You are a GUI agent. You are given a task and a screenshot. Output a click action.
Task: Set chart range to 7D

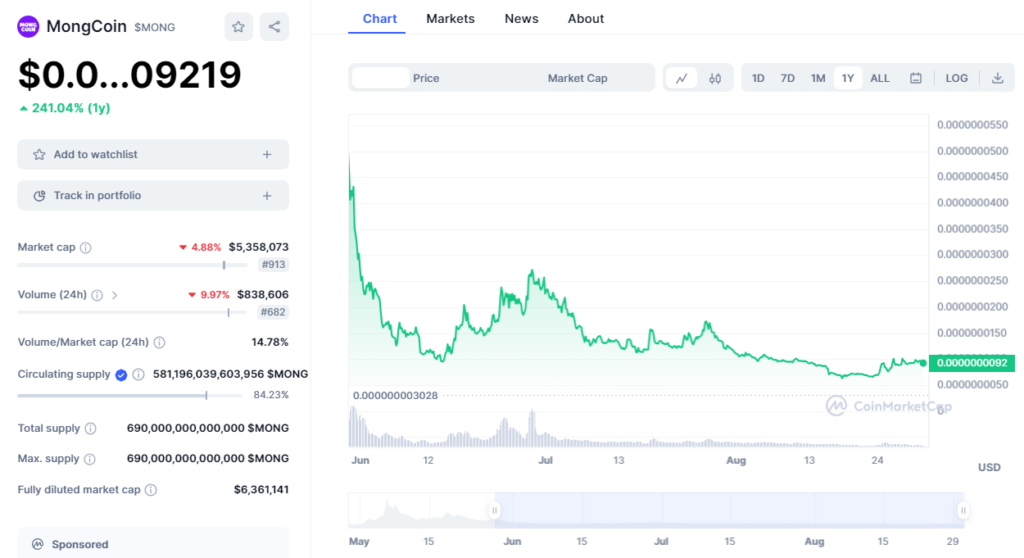[788, 78]
